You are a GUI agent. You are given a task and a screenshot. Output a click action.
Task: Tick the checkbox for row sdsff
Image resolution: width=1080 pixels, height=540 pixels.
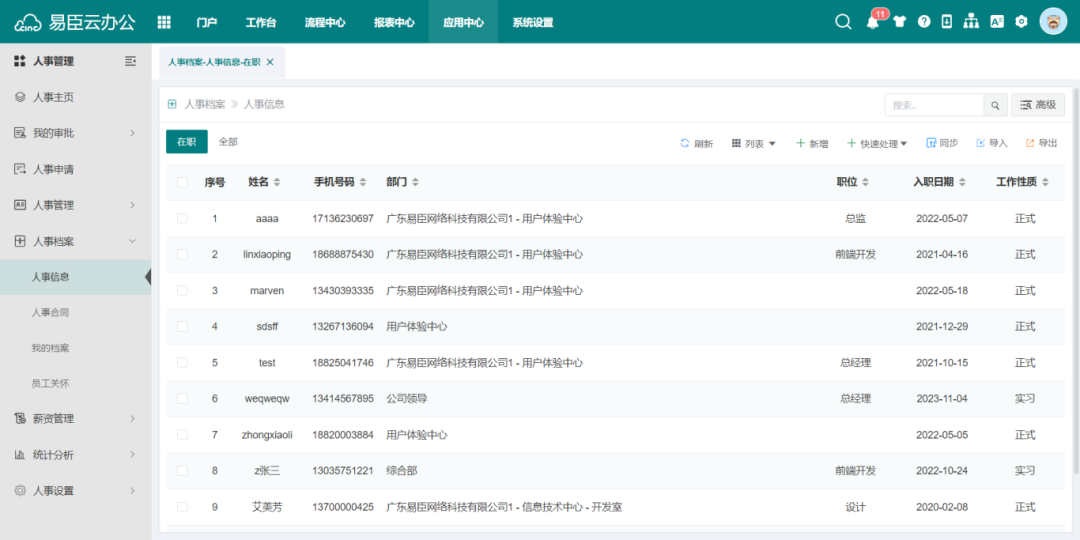[182, 326]
